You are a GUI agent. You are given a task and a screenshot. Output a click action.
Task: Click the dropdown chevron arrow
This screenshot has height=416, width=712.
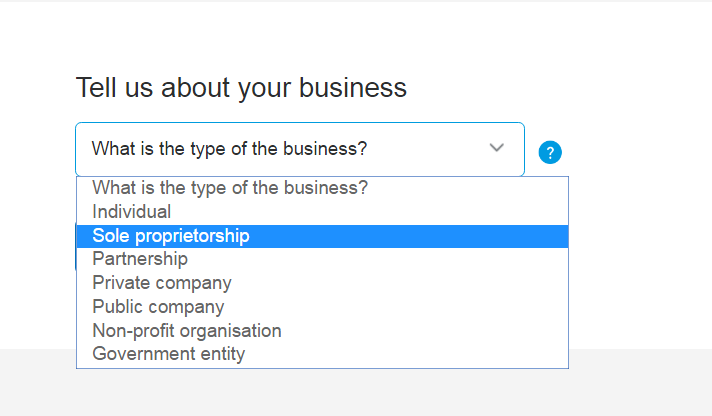[x=497, y=148]
